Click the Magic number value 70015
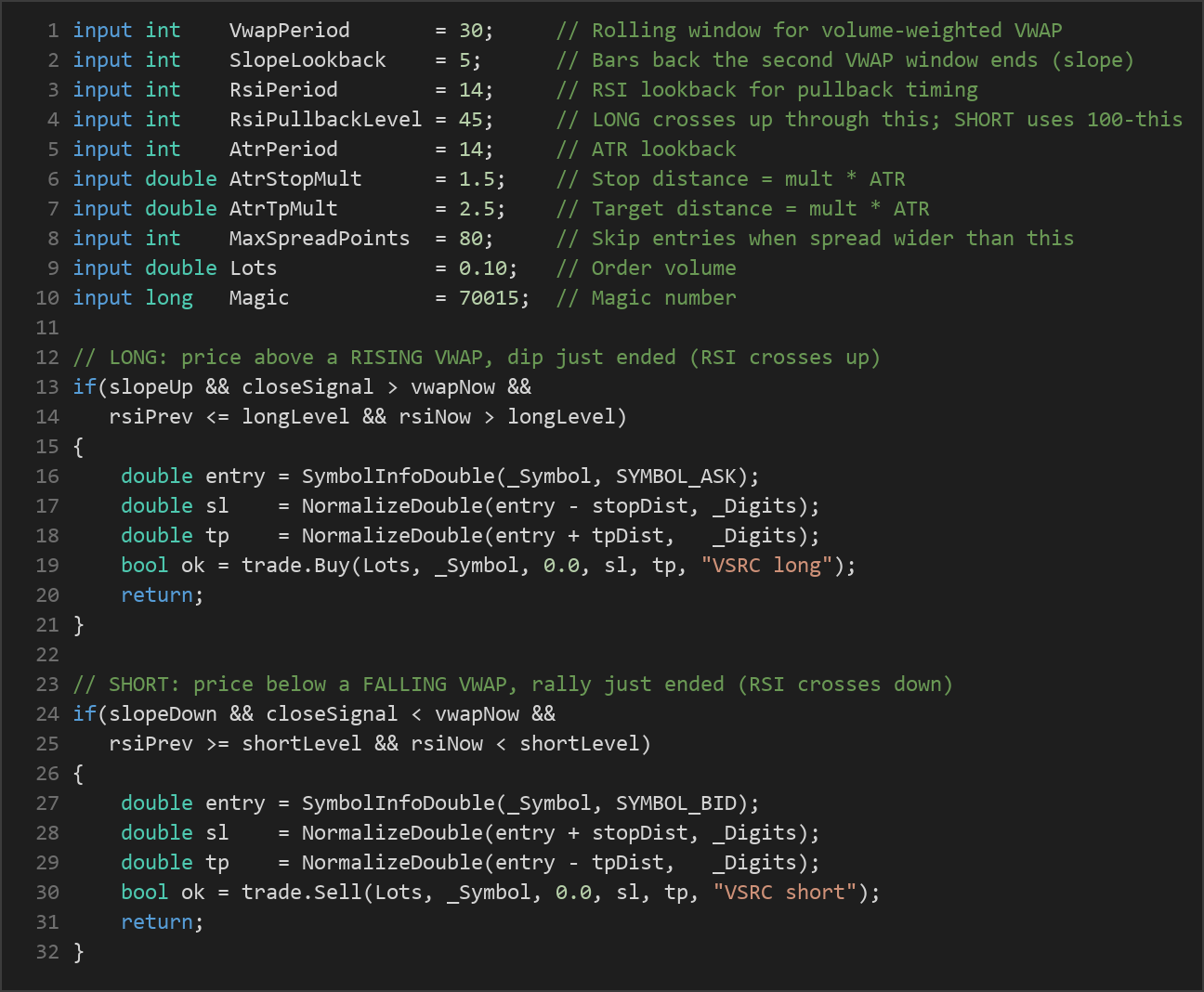The height and width of the screenshot is (992, 1204). click(x=489, y=298)
